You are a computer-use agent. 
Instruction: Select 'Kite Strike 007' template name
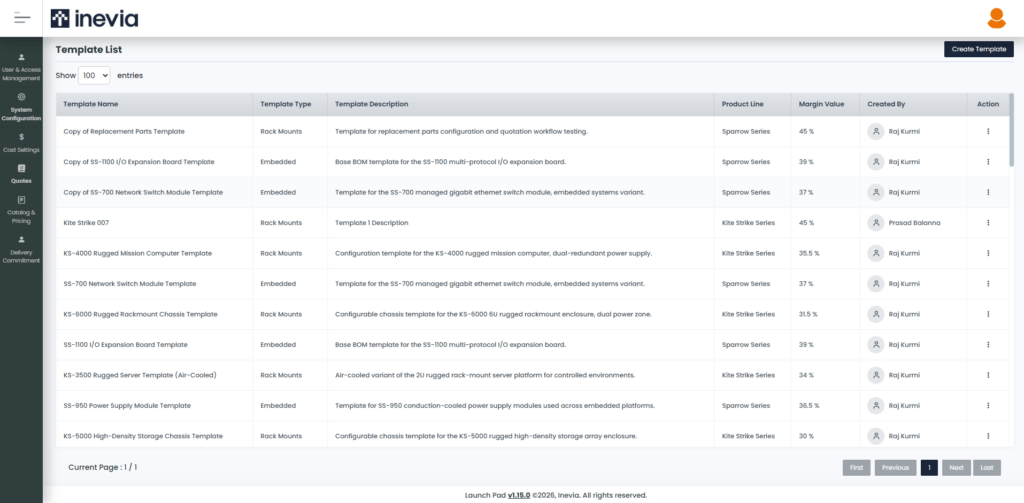[x=86, y=223]
